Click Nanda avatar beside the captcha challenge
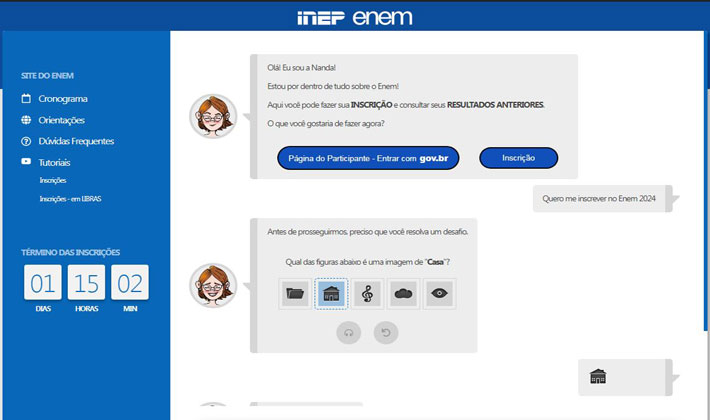This screenshot has height=420, width=710. click(x=213, y=286)
